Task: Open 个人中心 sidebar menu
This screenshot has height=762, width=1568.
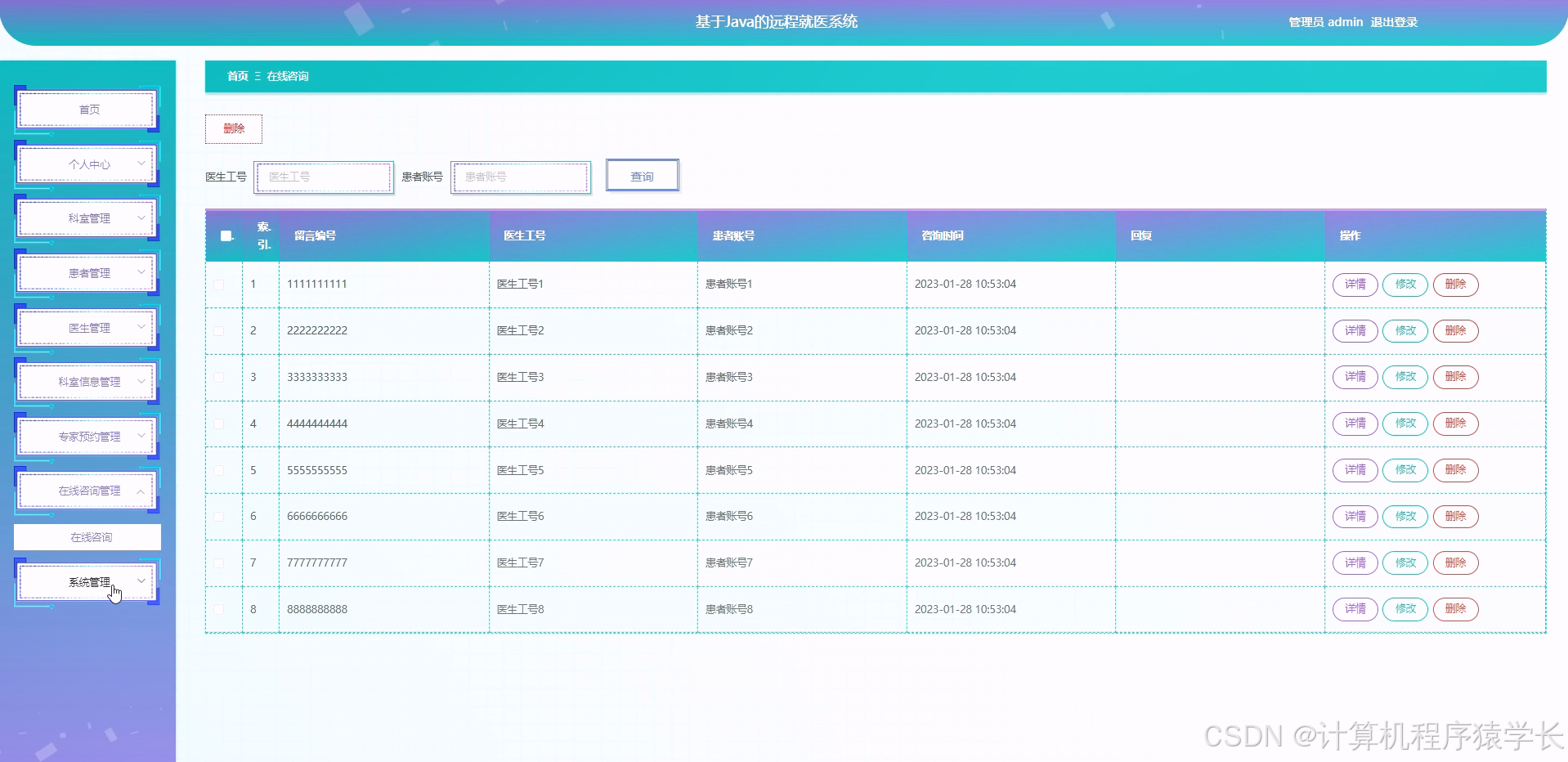Action: pyautogui.click(x=87, y=164)
